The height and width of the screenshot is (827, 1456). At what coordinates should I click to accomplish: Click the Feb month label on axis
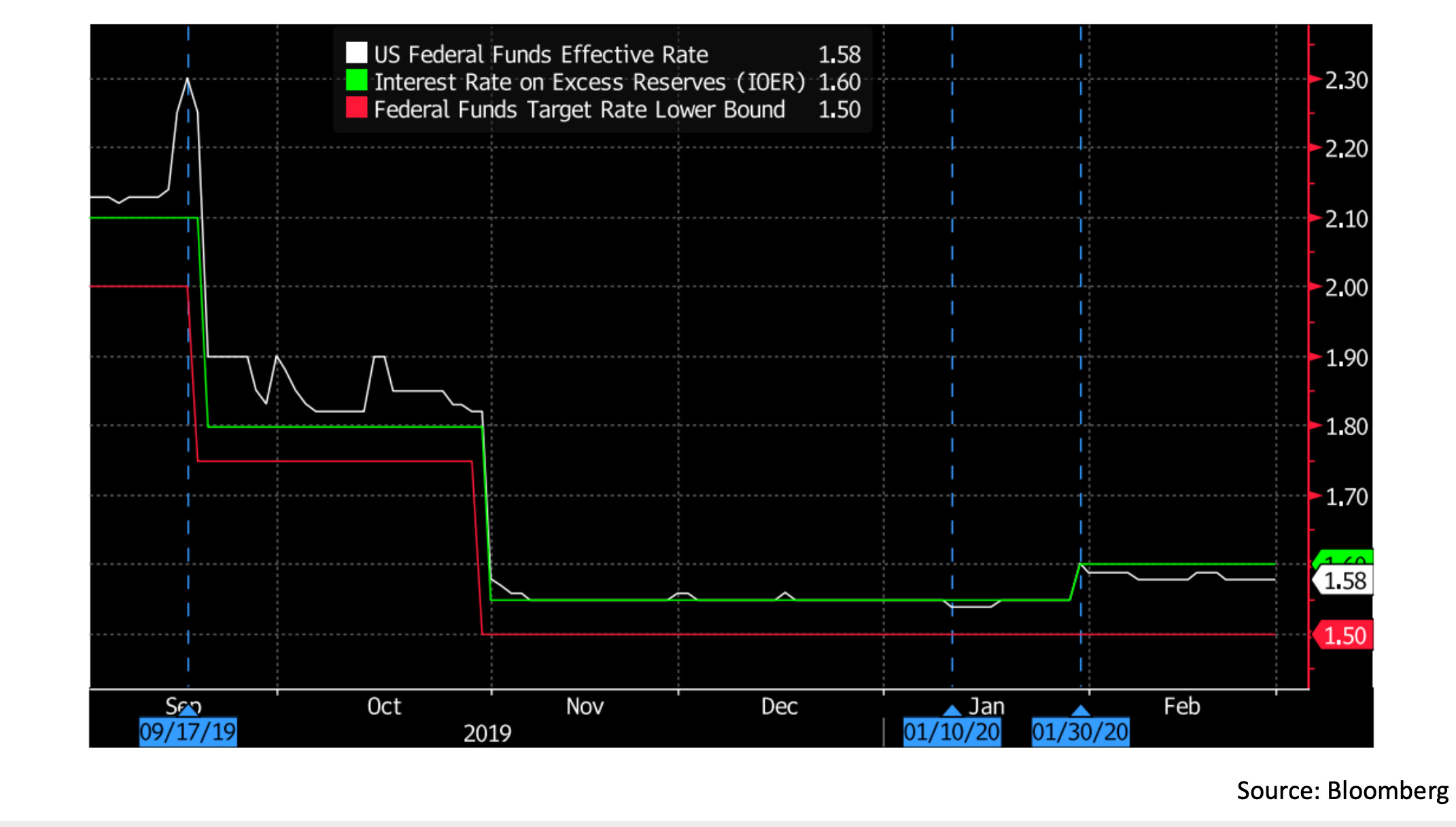coord(1181,707)
